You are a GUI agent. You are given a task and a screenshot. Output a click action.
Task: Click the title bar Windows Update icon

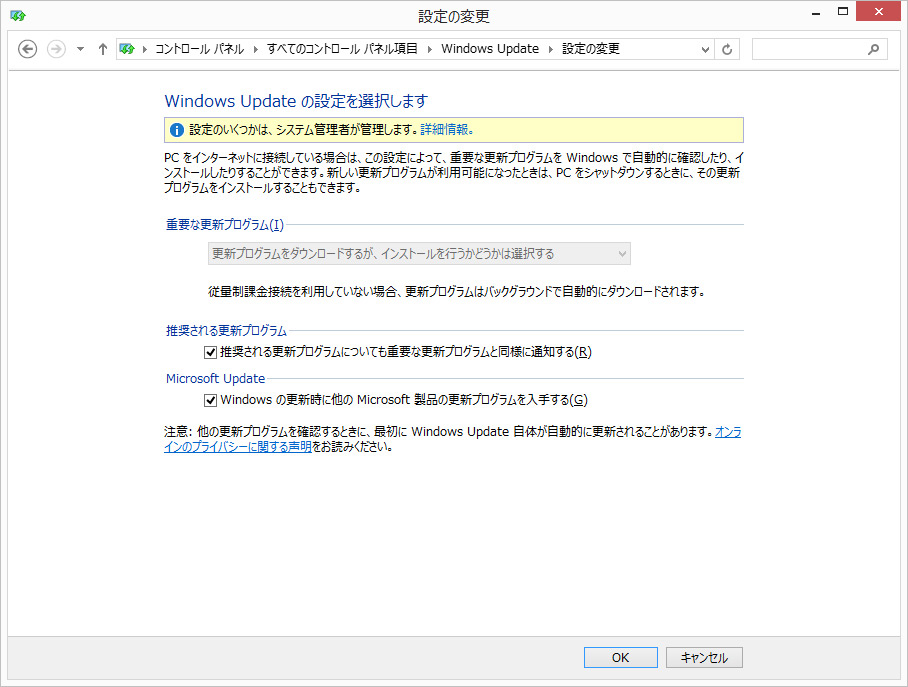[17, 16]
